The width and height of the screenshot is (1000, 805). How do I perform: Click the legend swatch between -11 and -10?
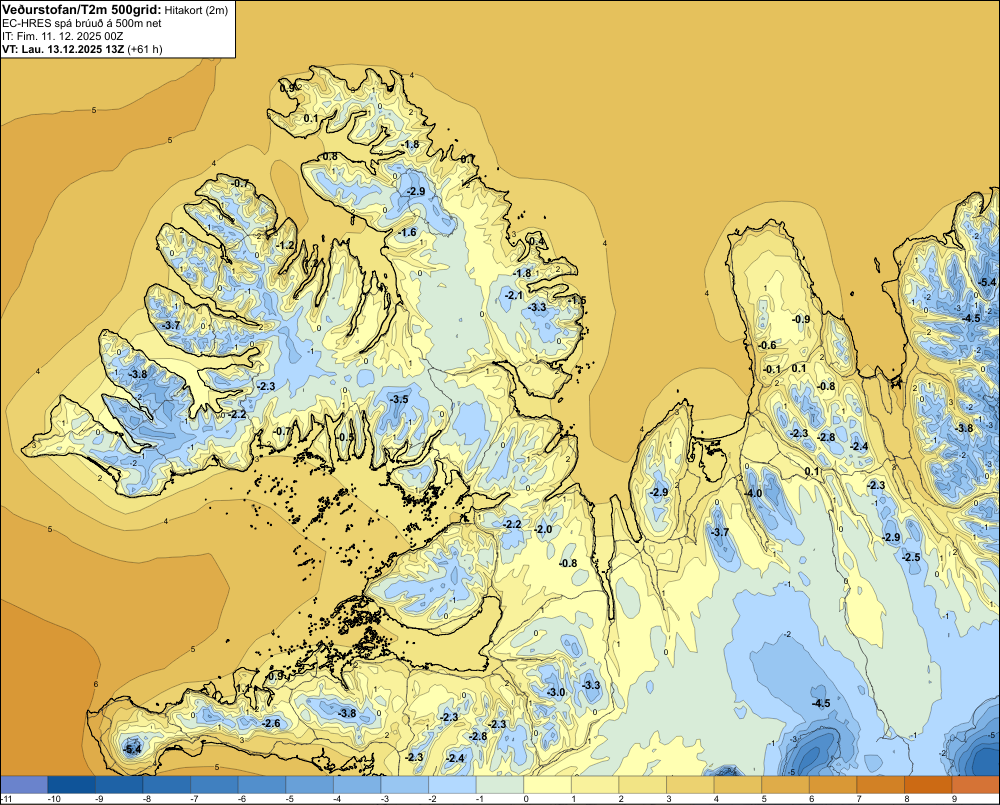point(24,785)
